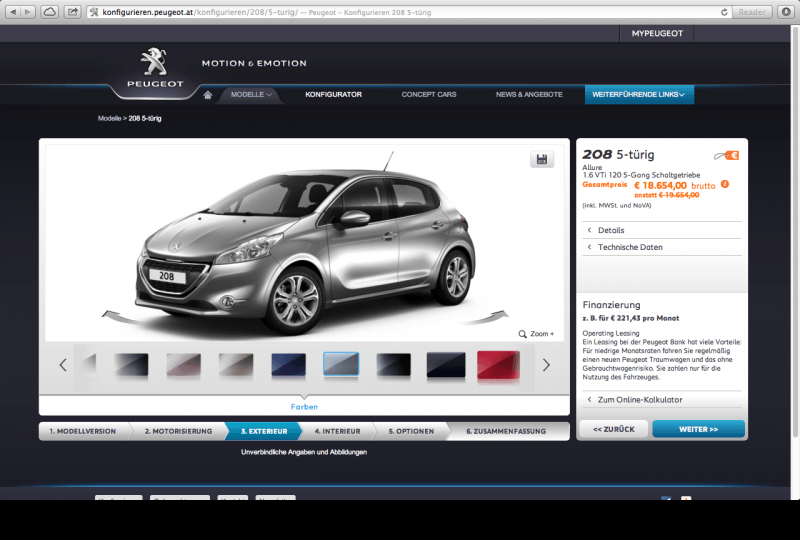Screen dimensions: 800x540
Task: Select the highlighted silver color swatch
Action: [341, 364]
